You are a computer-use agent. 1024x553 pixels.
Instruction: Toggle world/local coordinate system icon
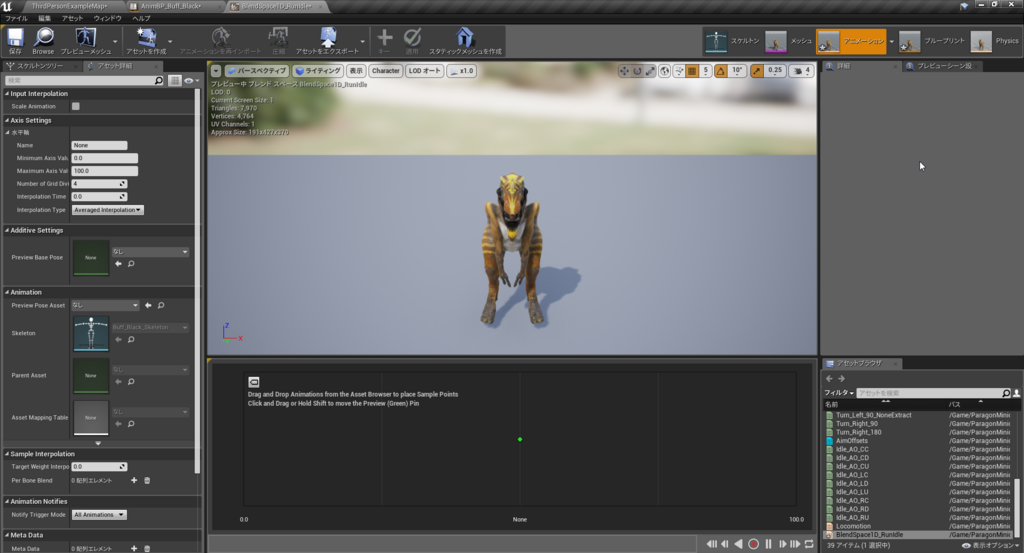[665, 71]
